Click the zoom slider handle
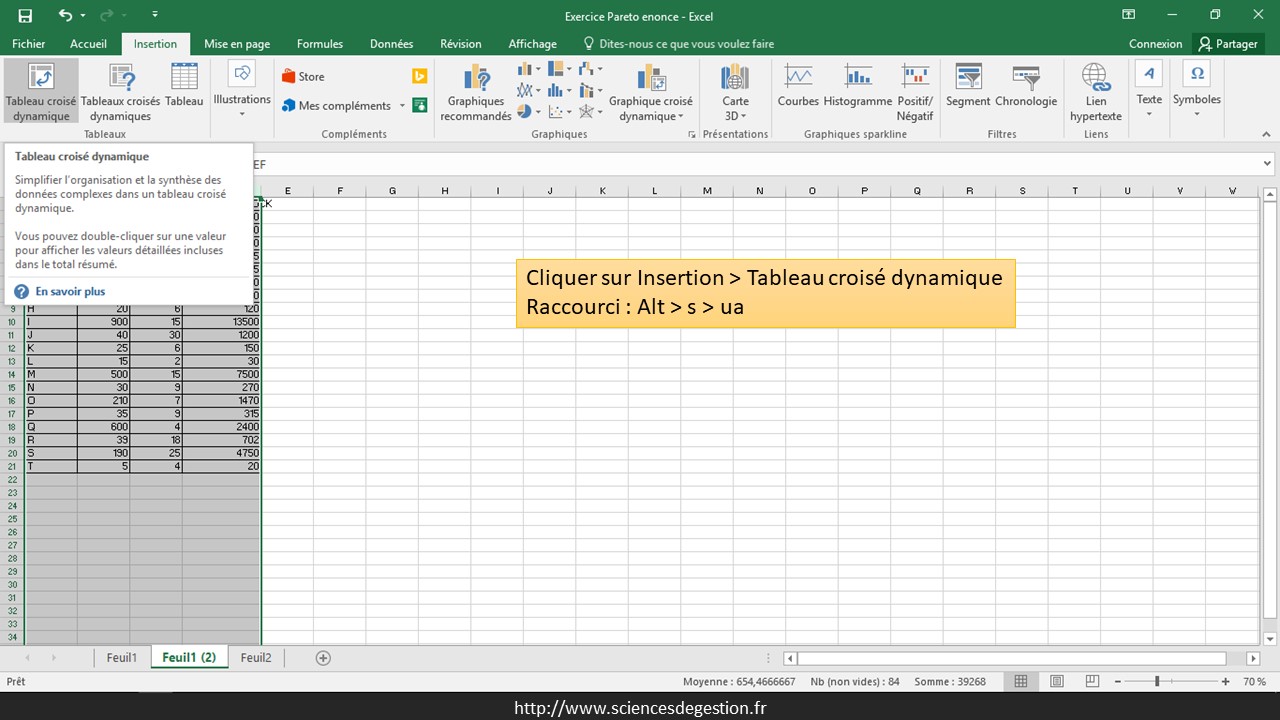Screen dimensions: 1280x720 1157,681
